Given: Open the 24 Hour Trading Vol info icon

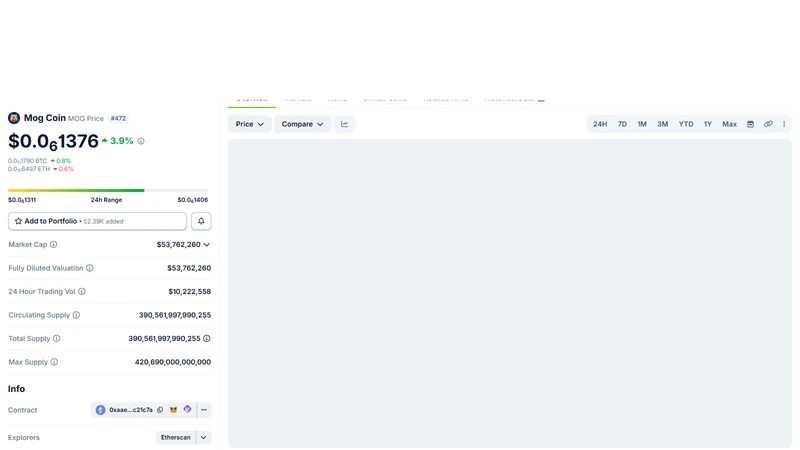Looking at the screenshot, I should [x=82, y=292].
